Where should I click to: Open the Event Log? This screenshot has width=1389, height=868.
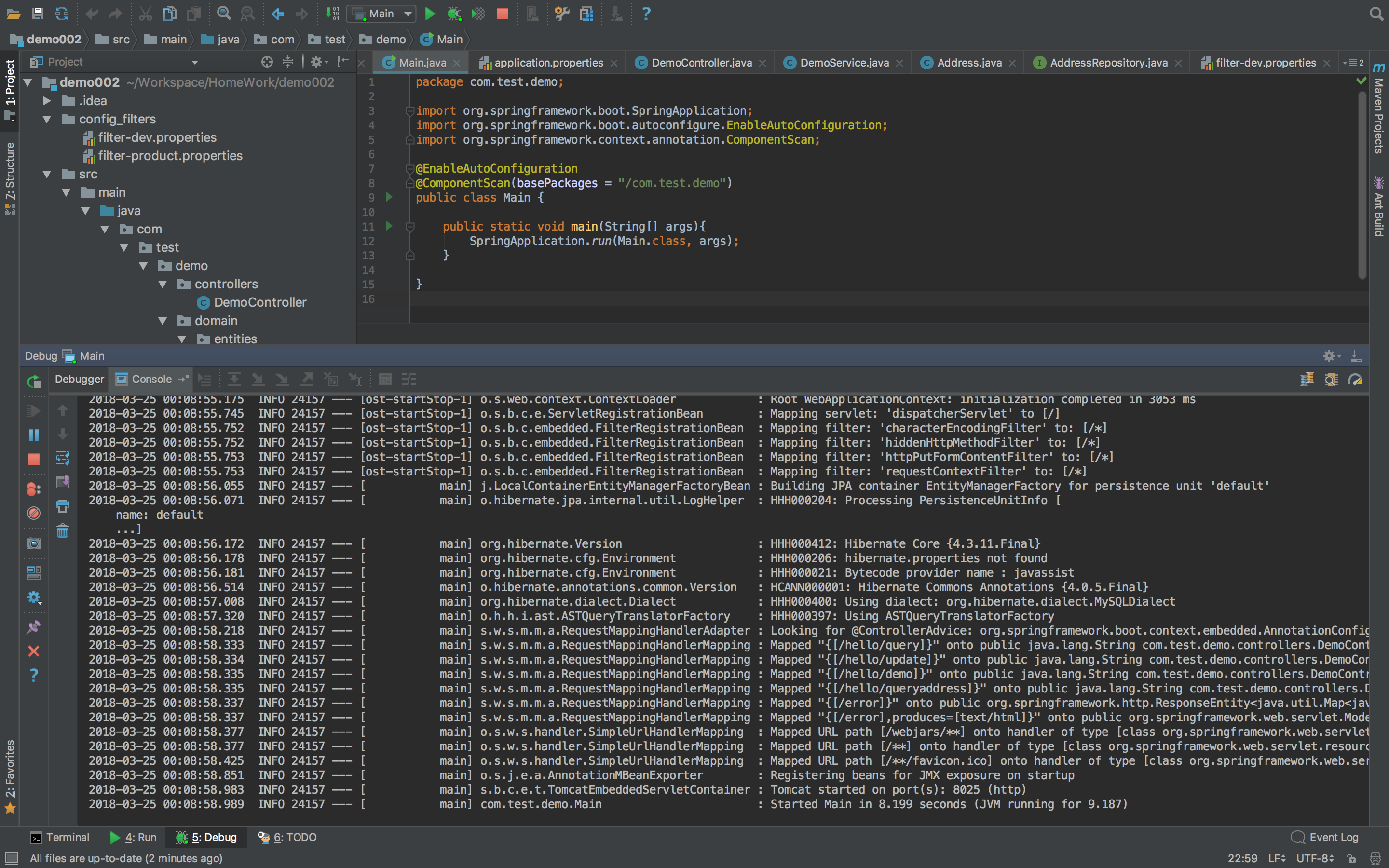click(x=1324, y=837)
